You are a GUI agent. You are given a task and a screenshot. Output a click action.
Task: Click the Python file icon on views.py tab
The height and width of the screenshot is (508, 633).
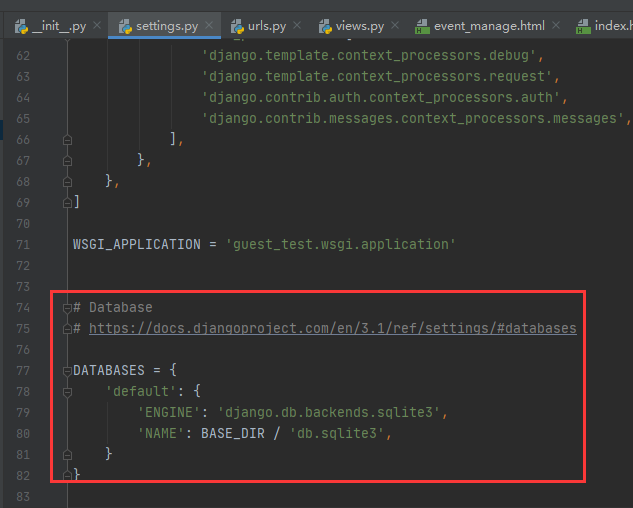[325, 27]
